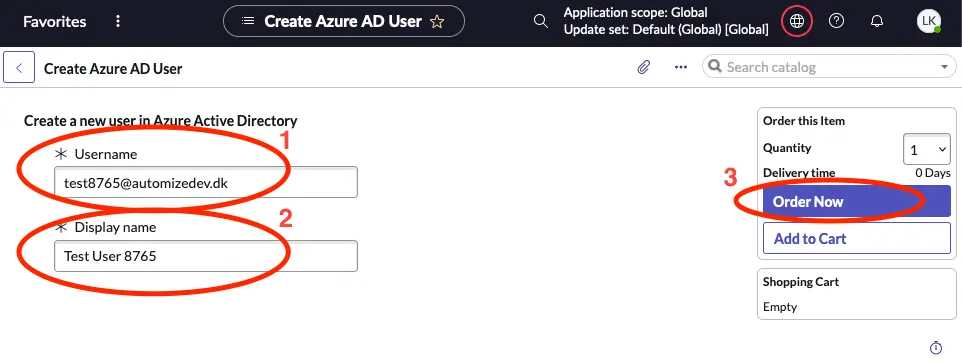Open the vertical three-dot menu beside Favorites
962x362 pixels.
pyautogui.click(x=118, y=21)
